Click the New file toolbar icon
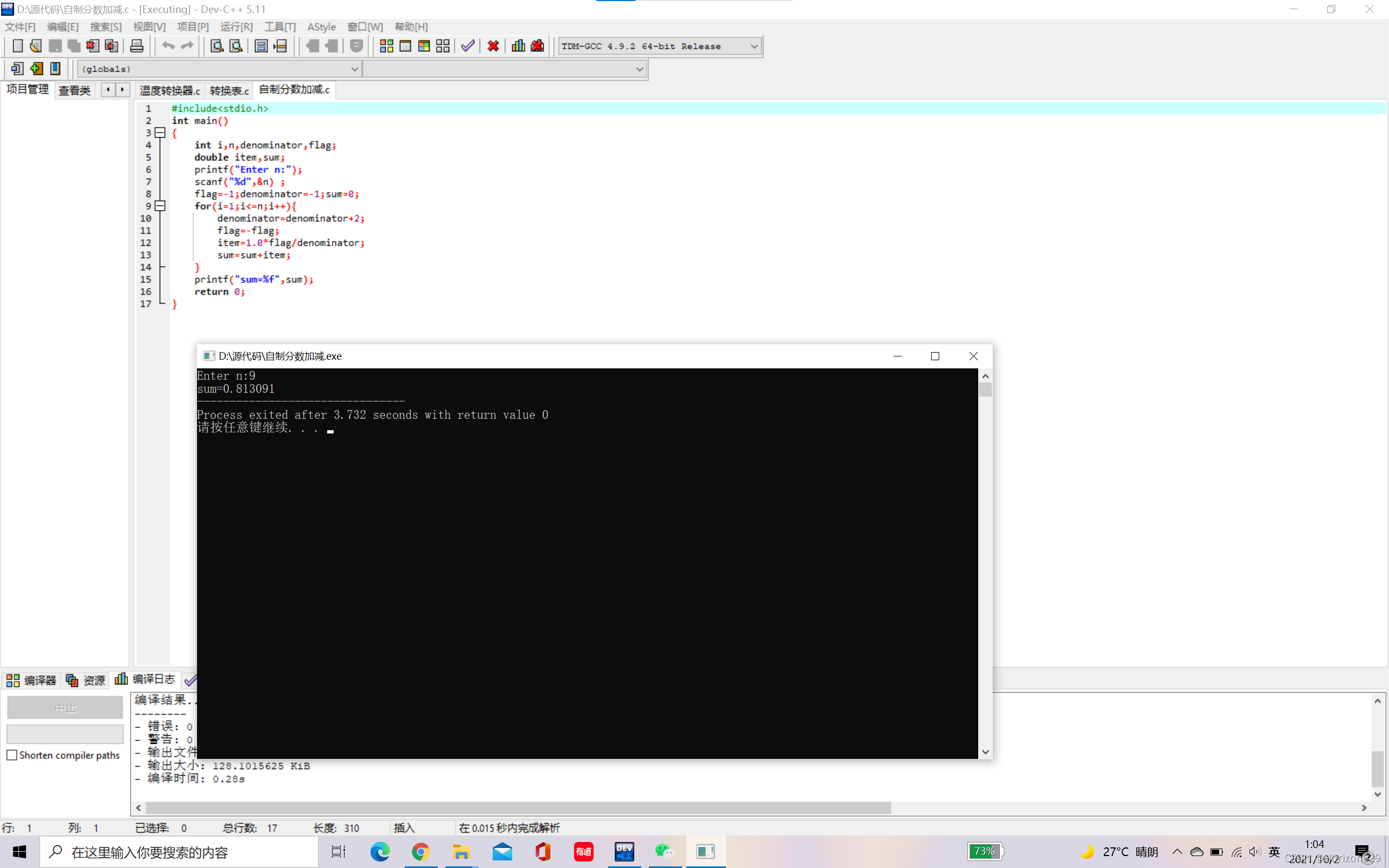1389x868 pixels. click(17, 46)
